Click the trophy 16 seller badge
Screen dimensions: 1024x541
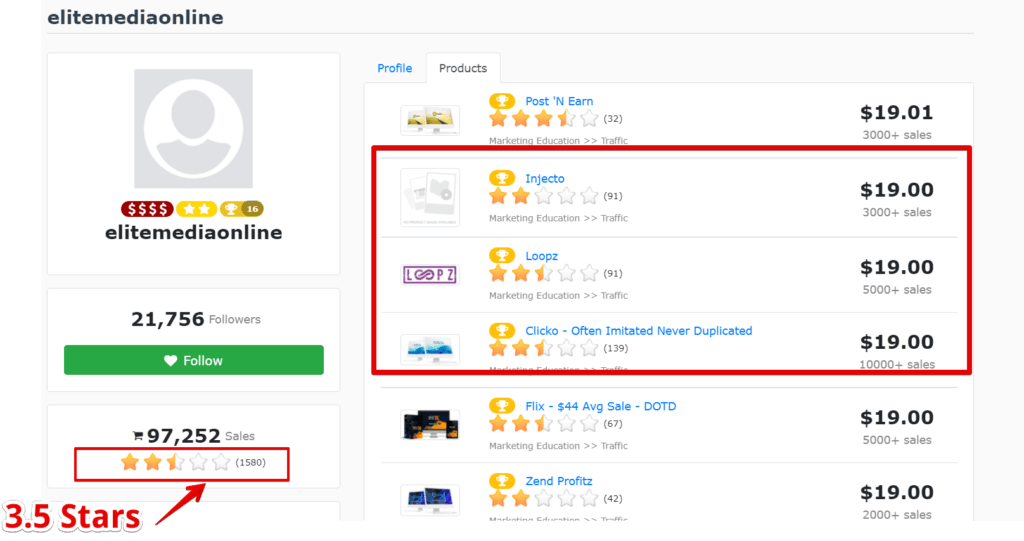[x=242, y=209]
